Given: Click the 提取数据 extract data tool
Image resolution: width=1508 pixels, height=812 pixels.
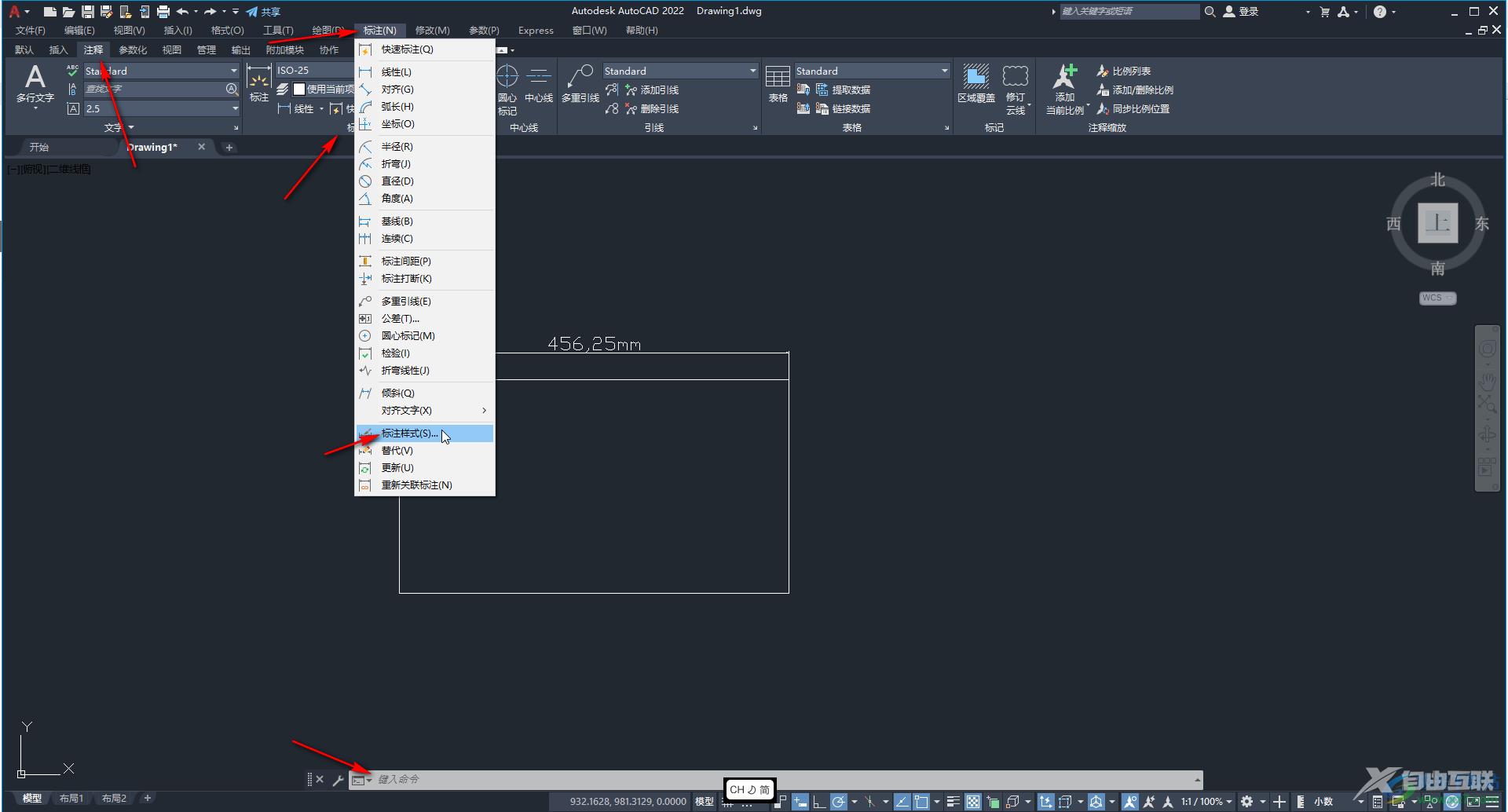Looking at the screenshot, I should coord(843,90).
